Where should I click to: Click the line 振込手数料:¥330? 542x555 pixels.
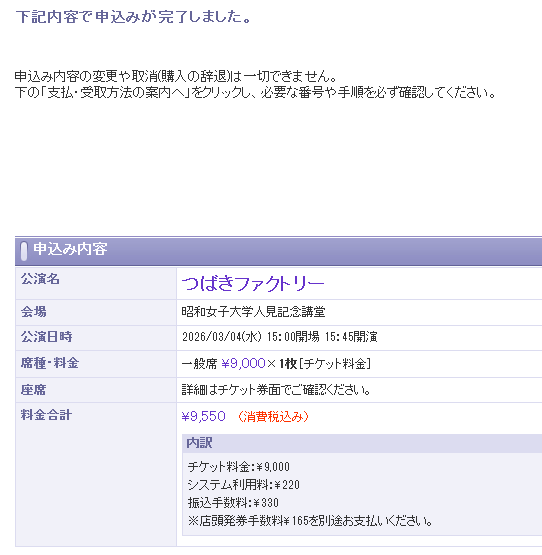point(233,503)
